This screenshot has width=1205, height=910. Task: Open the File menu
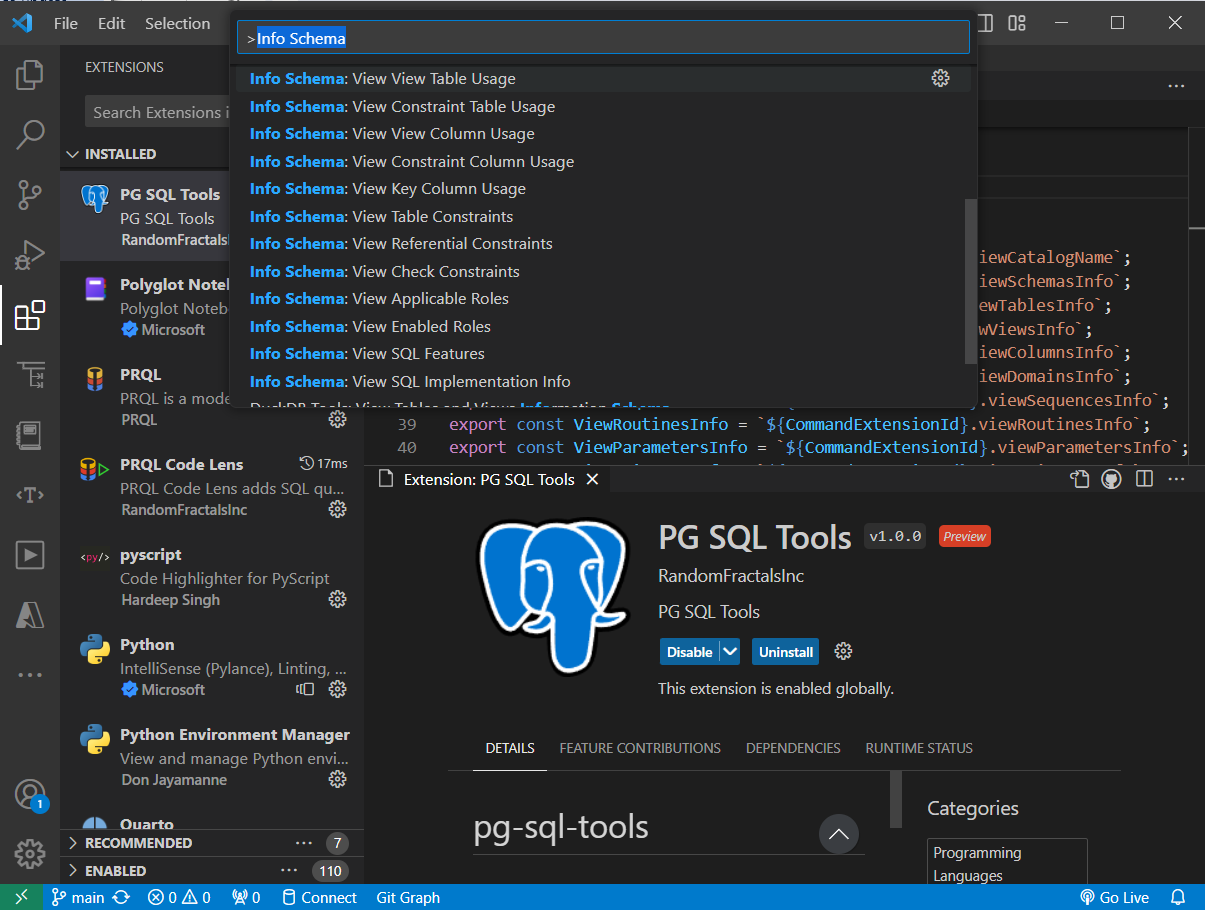click(x=66, y=23)
